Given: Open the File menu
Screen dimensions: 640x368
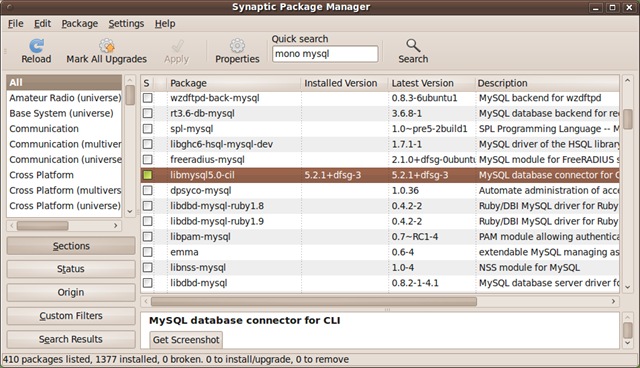Looking at the screenshot, I should (x=16, y=24).
